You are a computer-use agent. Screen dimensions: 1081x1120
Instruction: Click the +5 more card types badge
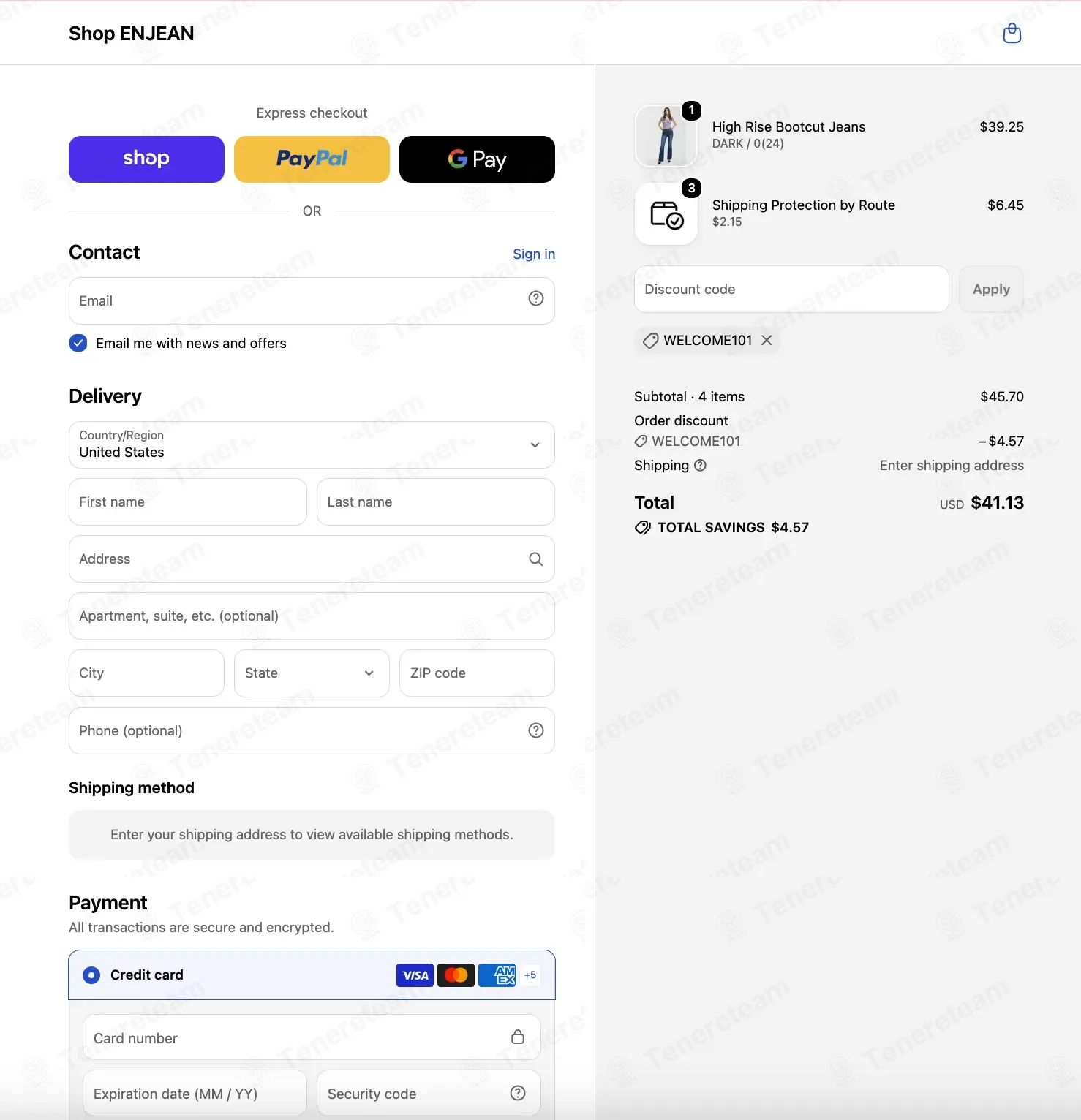[530, 975]
